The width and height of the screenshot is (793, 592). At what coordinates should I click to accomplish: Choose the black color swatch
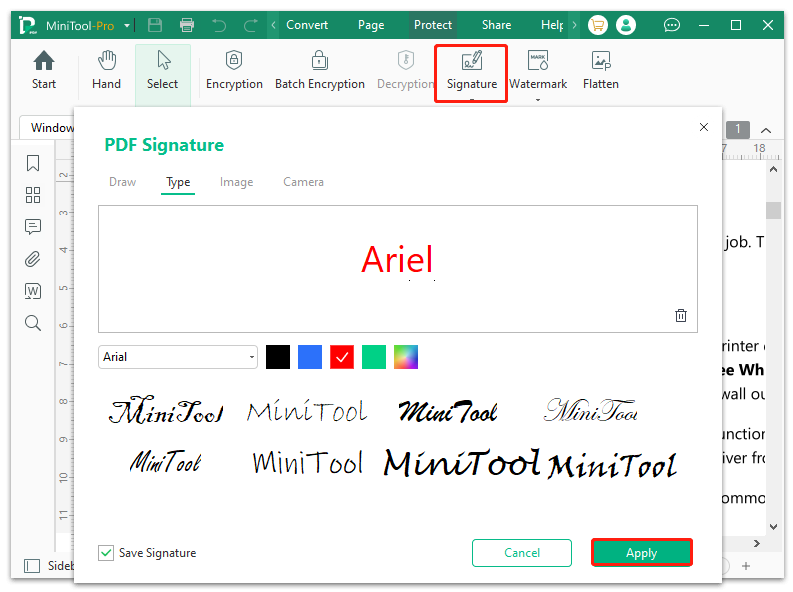click(x=278, y=357)
